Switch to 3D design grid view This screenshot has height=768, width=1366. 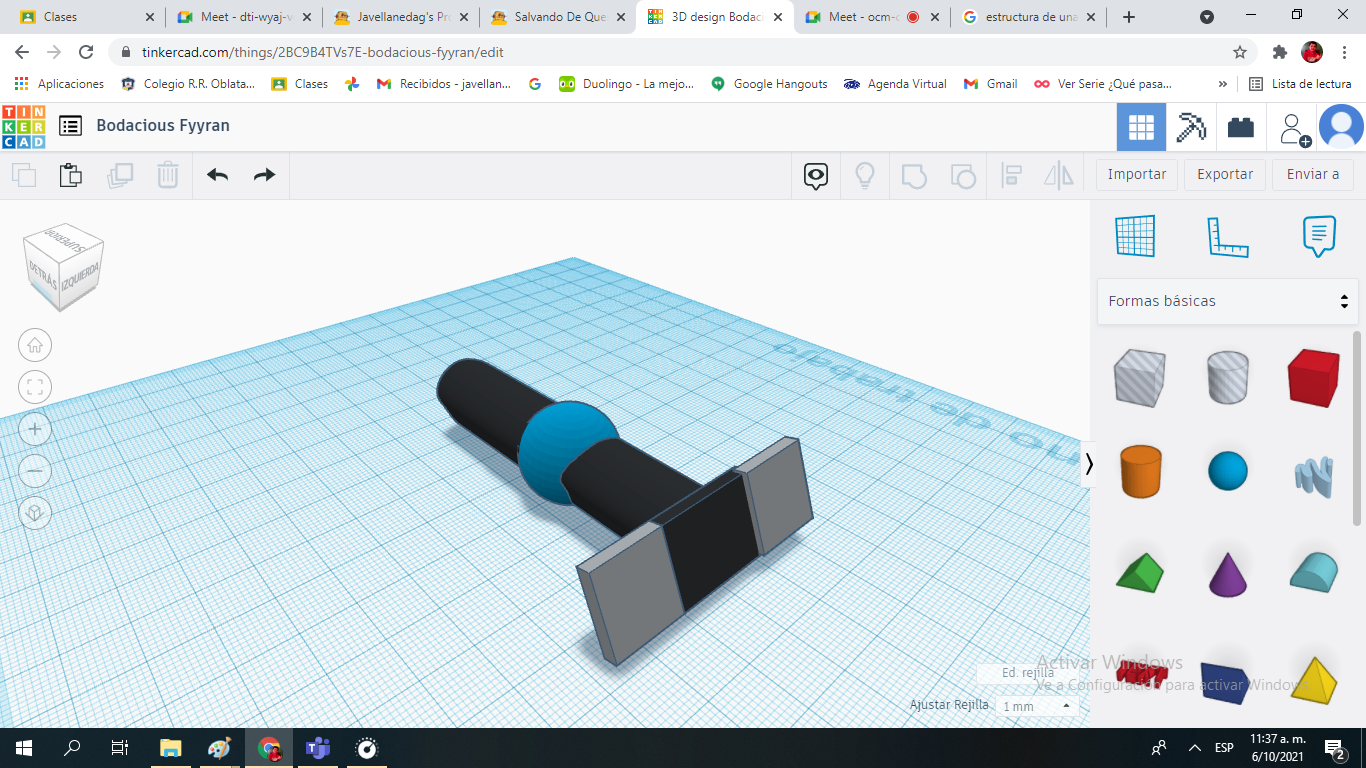(x=1141, y=127)
